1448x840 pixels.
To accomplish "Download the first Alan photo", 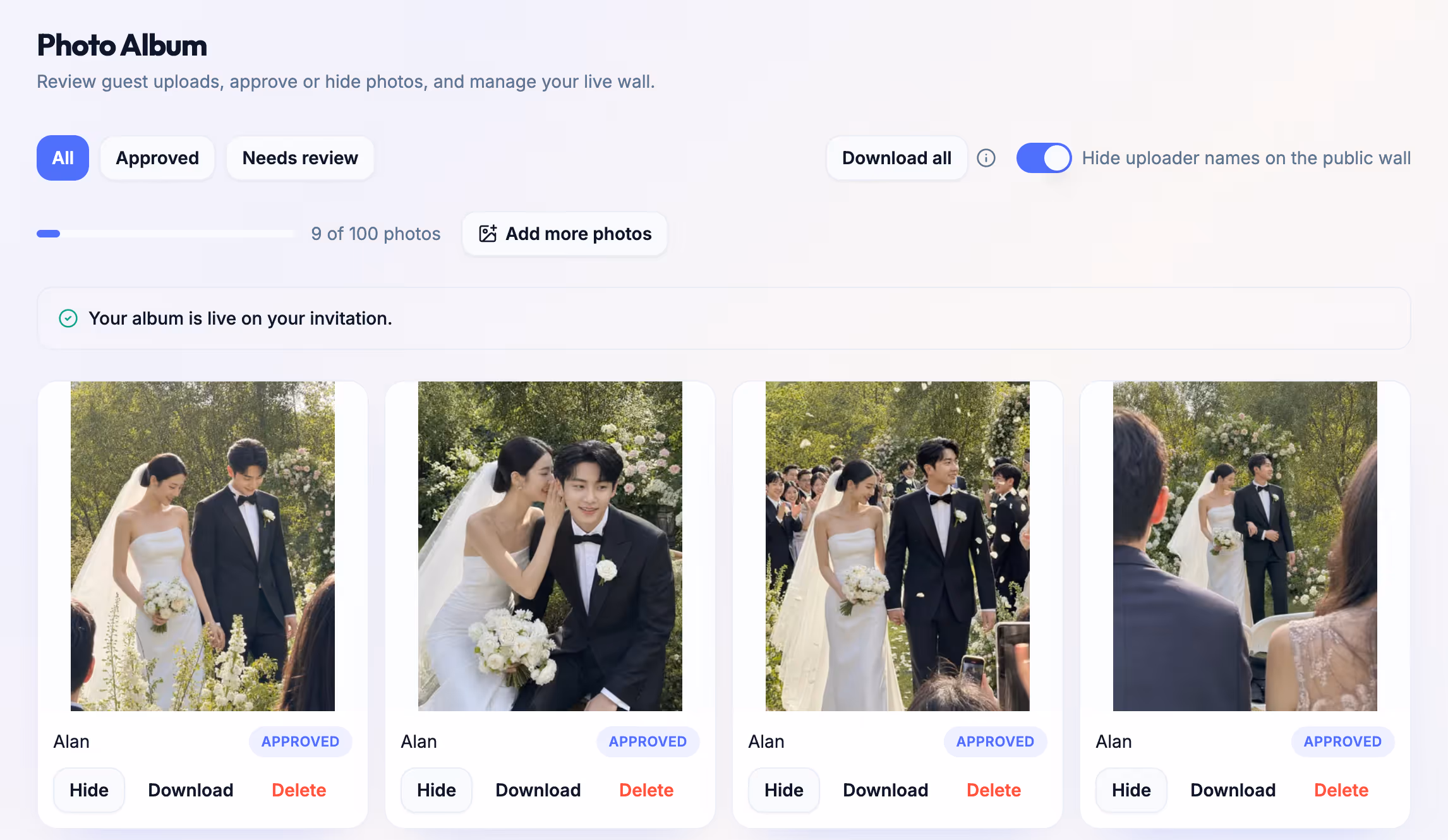I will [191, 790].
